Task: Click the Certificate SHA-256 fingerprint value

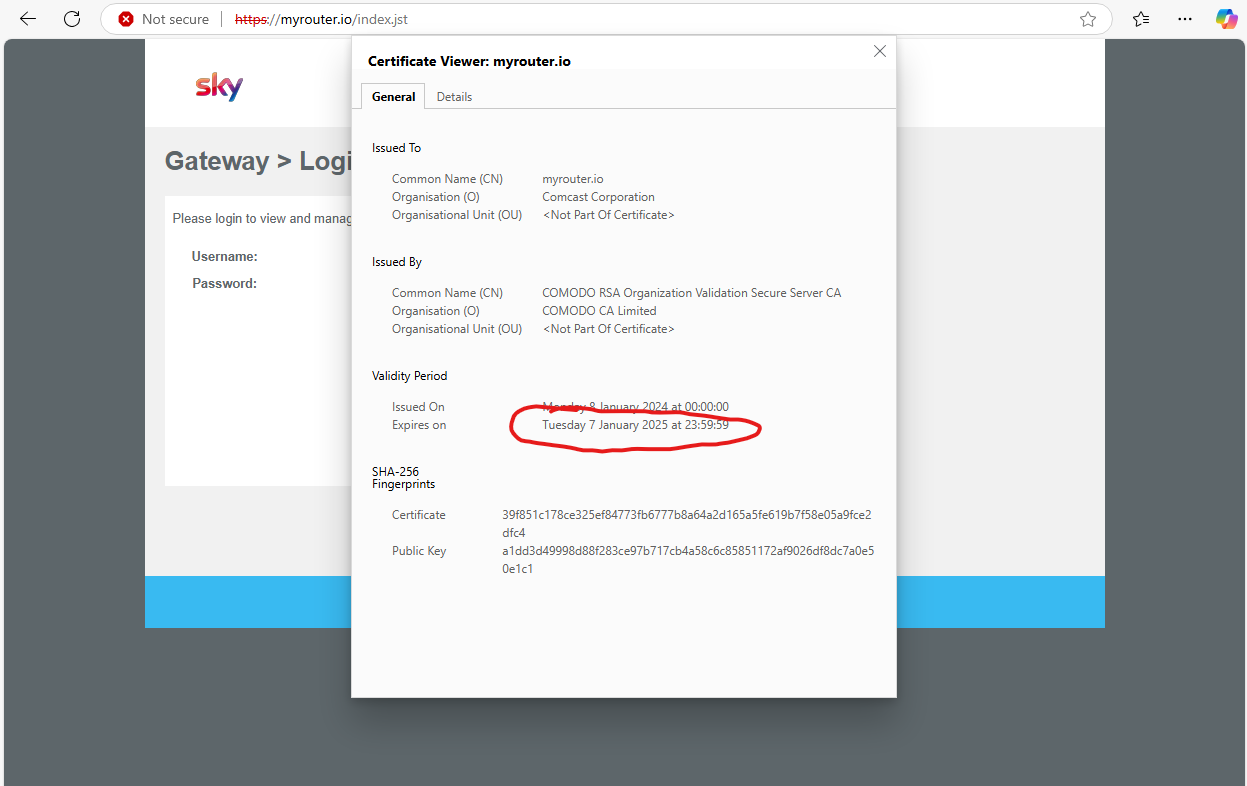Action: pyautogui.click(x=686, y=516)
